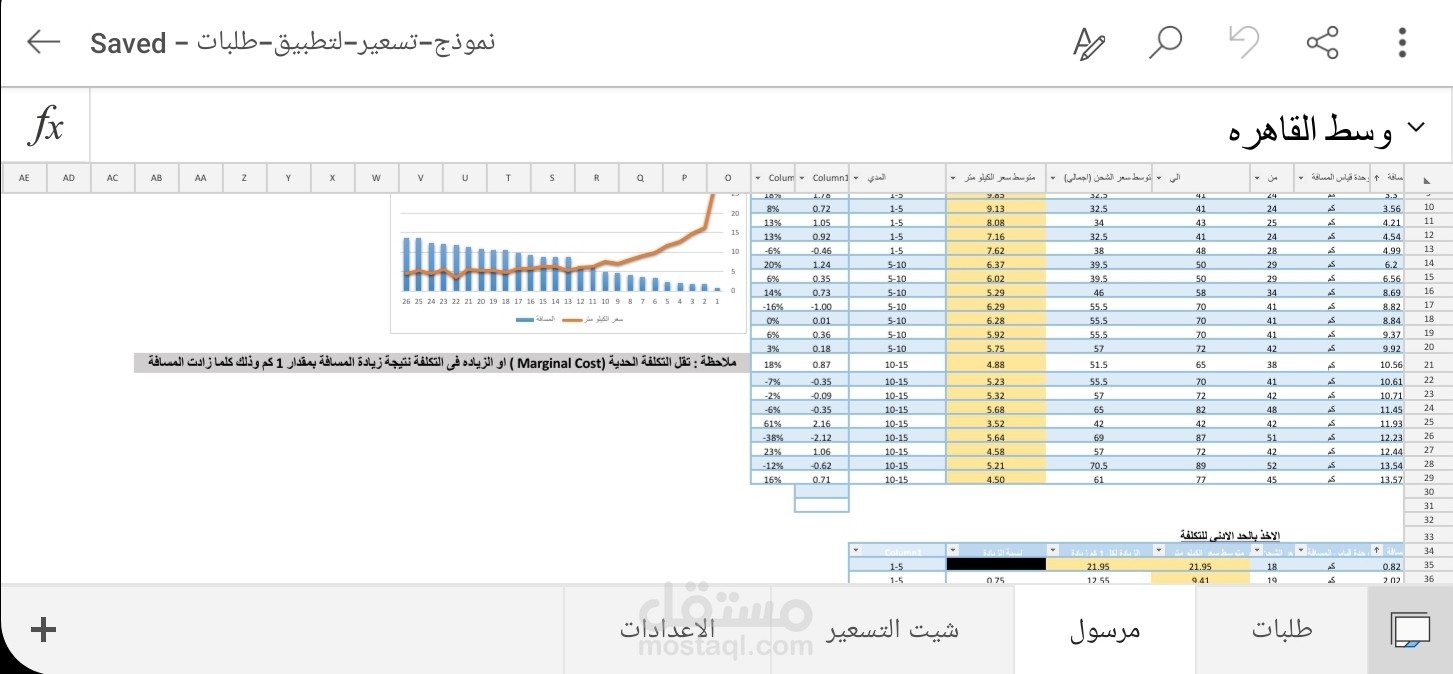This screenshot has width=1453, height=674.
Task: Open the search magnifier icon
Action: pyautogui.click(x=1165, y=43)
